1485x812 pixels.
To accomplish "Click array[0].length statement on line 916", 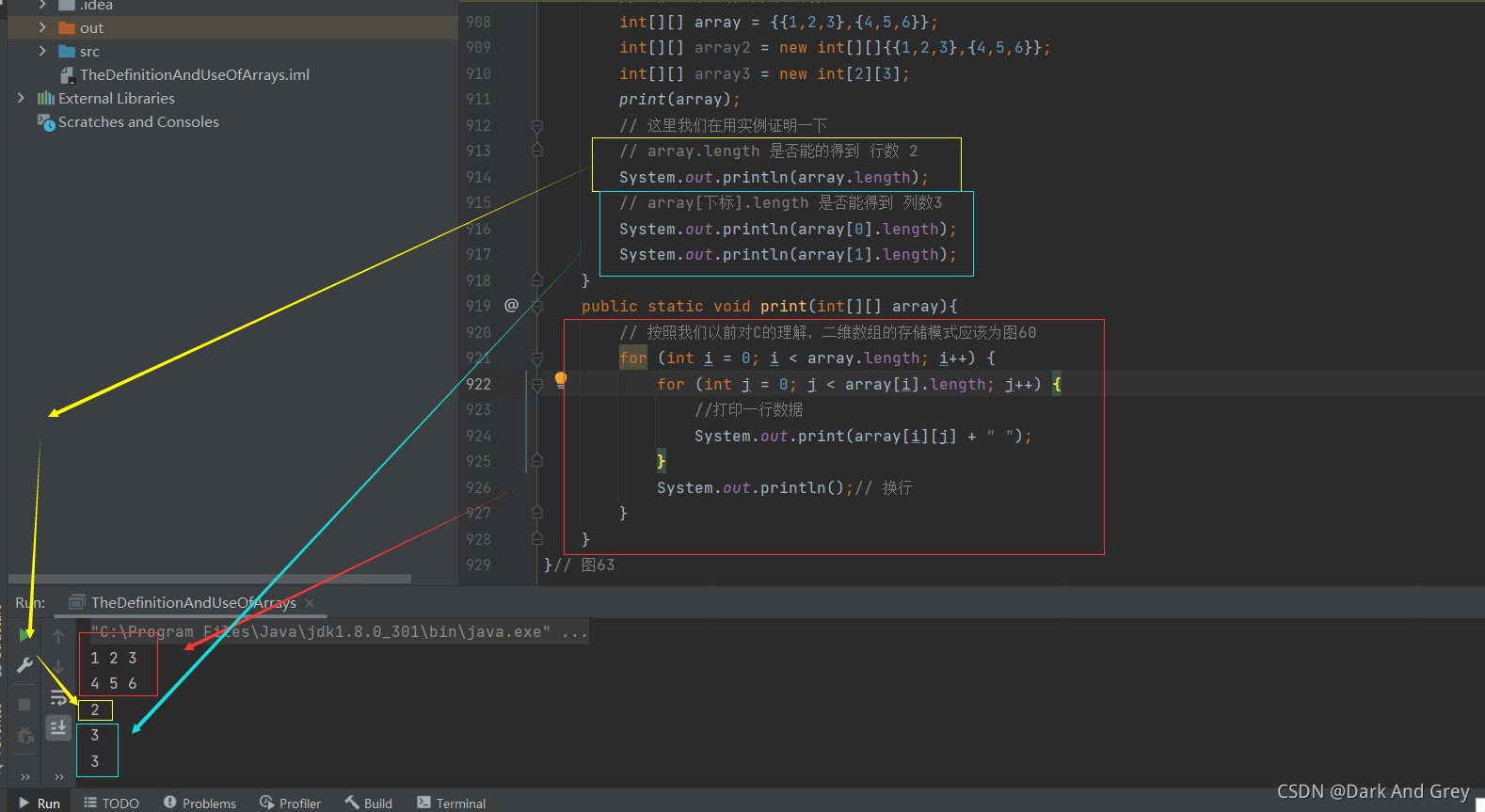I will pos(788,229).
